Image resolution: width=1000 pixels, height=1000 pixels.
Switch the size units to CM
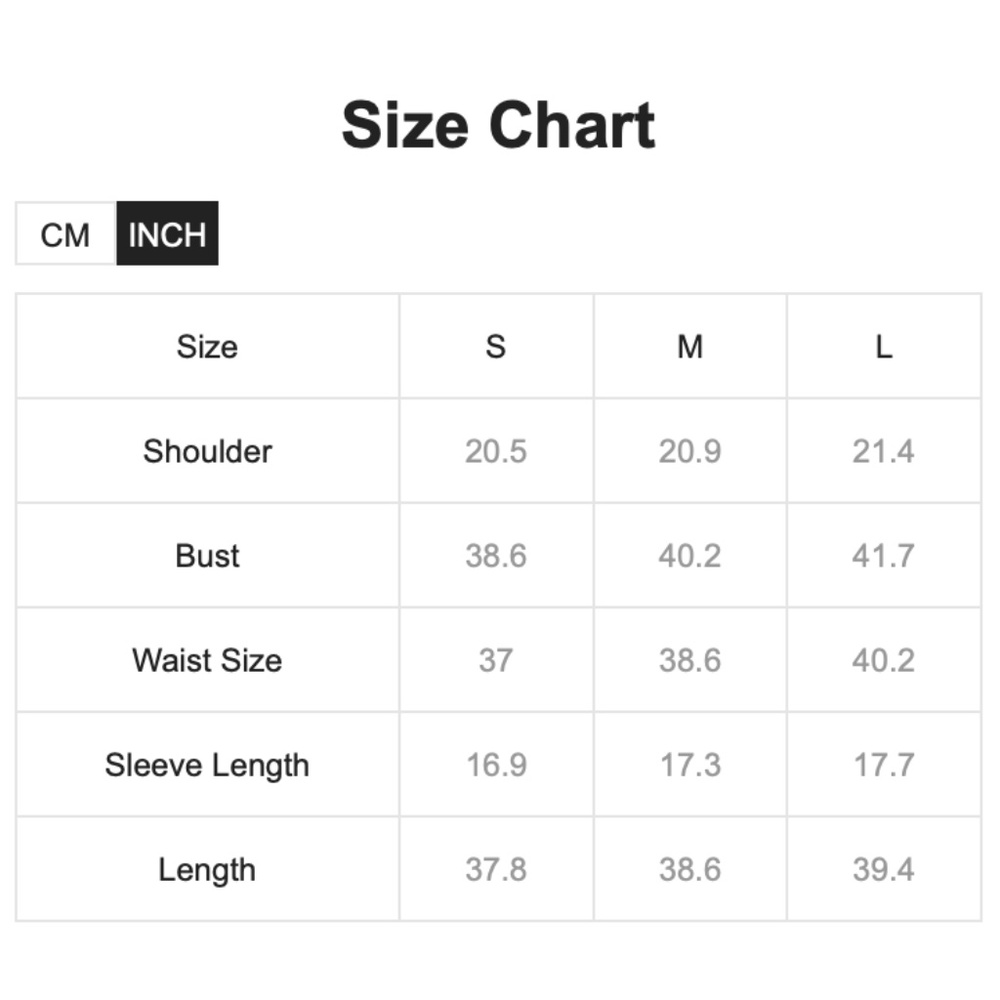tap(66, 235)
